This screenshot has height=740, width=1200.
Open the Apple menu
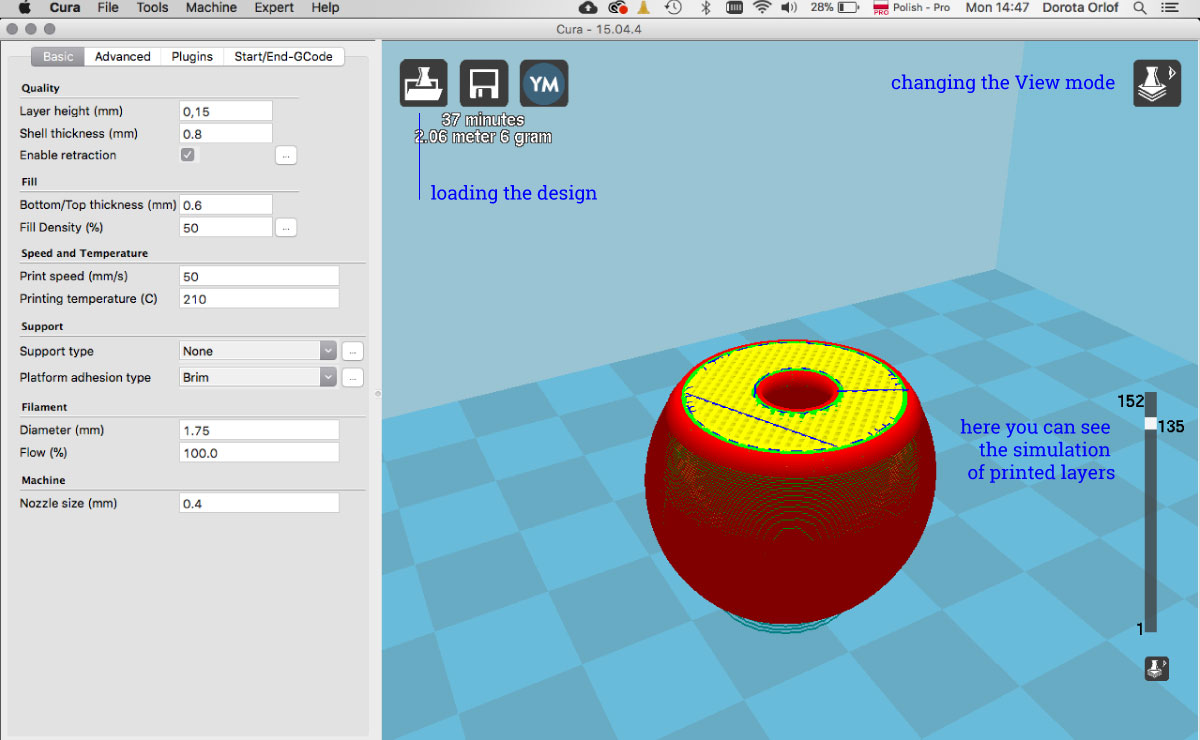click(25, 8)
